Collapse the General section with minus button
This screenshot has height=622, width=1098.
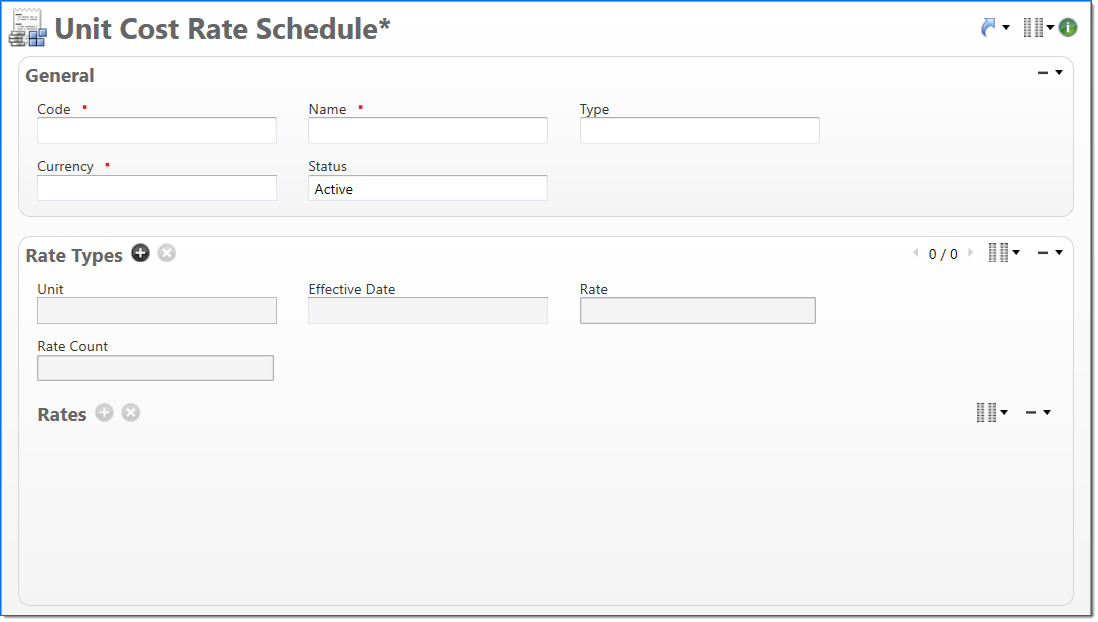coord(1043,73)
